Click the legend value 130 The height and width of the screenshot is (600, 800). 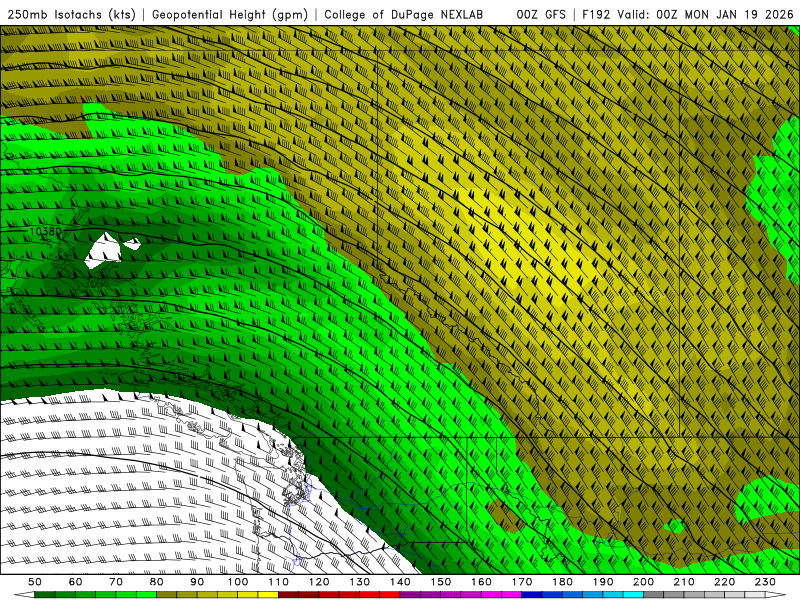point(360,582)
